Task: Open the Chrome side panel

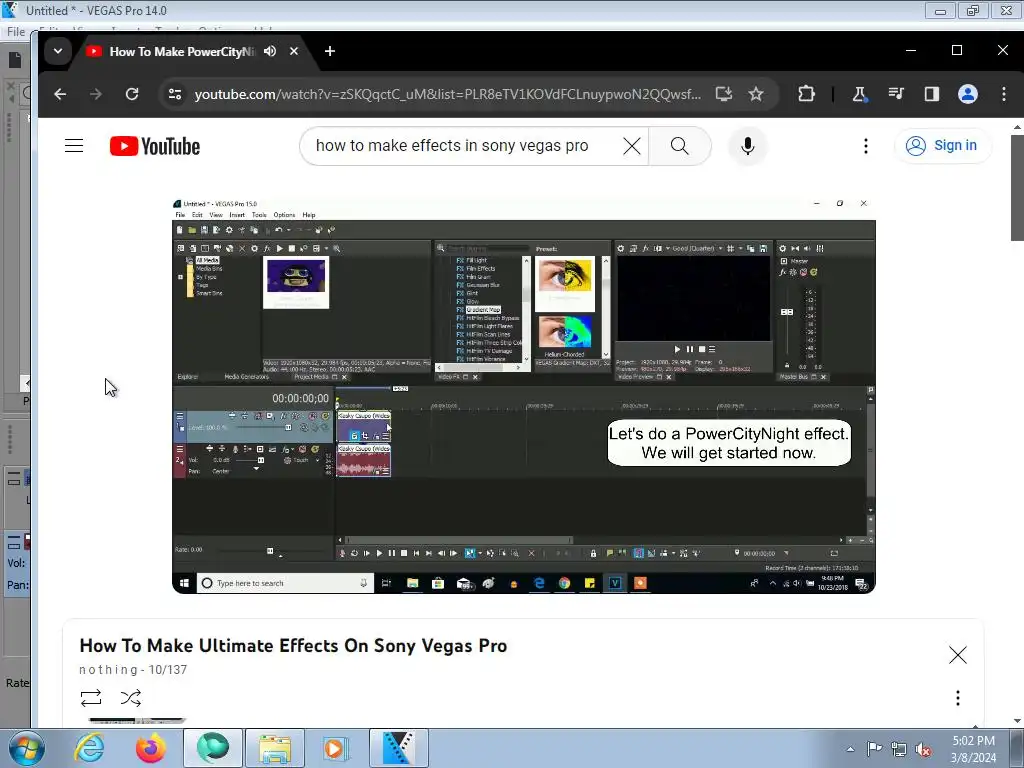Action: tap(932, 94)
